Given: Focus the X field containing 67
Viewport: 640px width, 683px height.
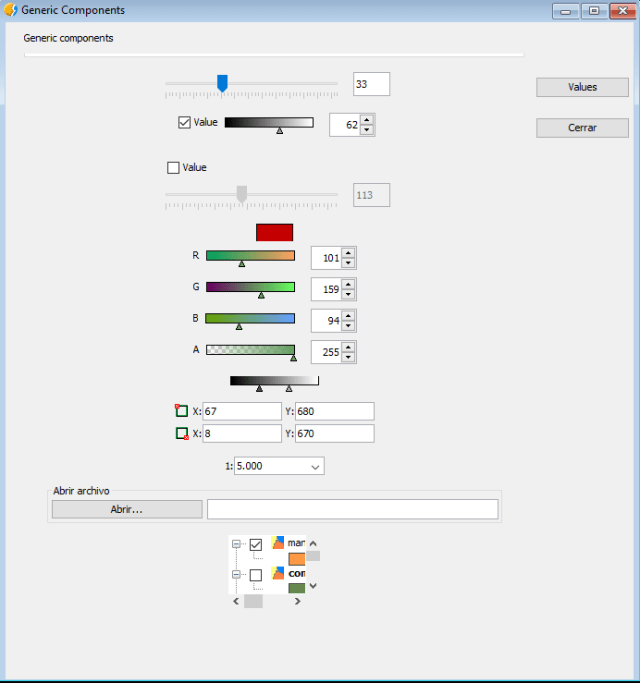Looking at the screenshot, I should (242, 411).
